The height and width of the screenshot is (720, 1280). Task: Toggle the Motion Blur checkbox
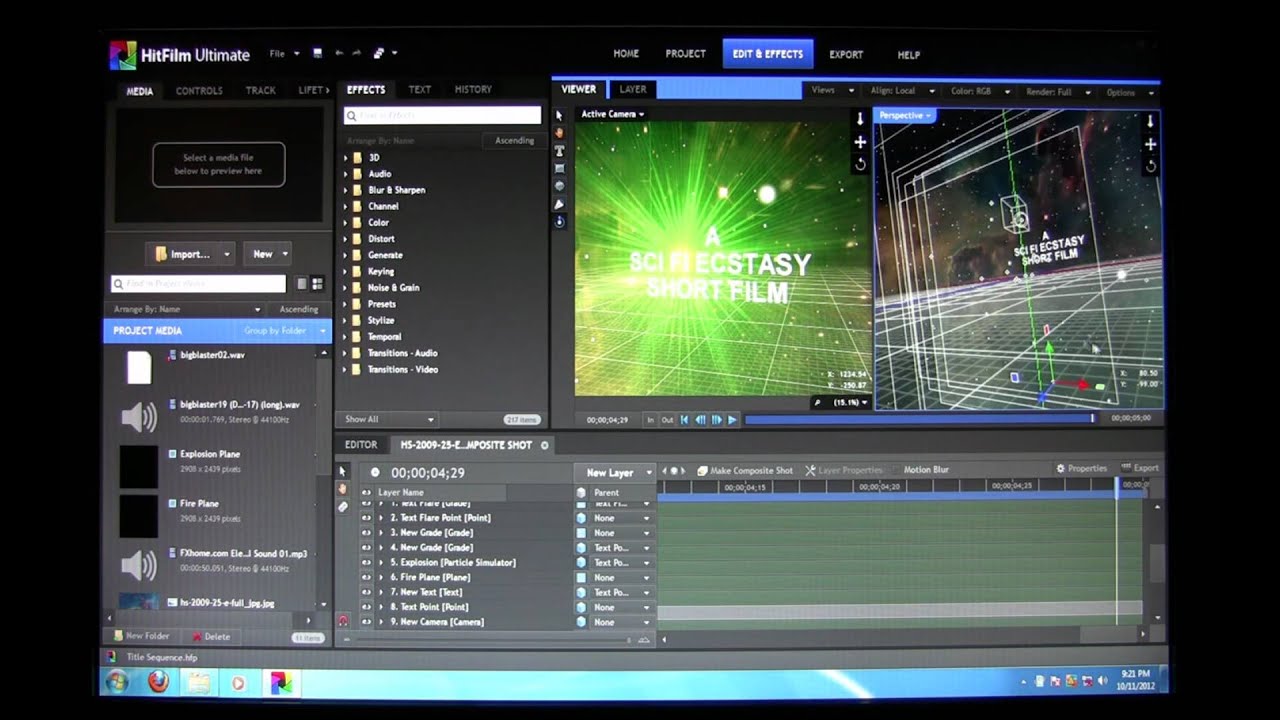[896, 470]
